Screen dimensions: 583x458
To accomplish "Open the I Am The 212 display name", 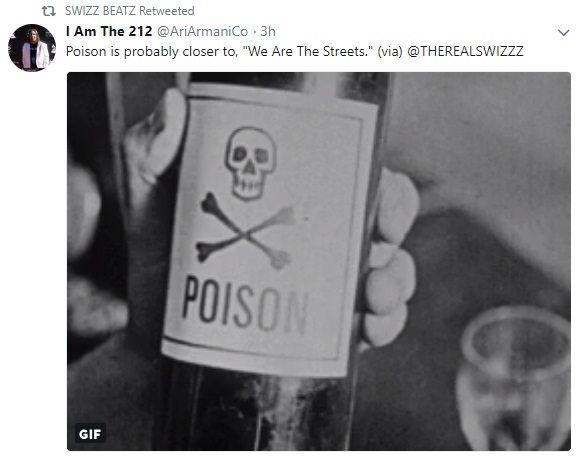I will click(x=109, y=31).
